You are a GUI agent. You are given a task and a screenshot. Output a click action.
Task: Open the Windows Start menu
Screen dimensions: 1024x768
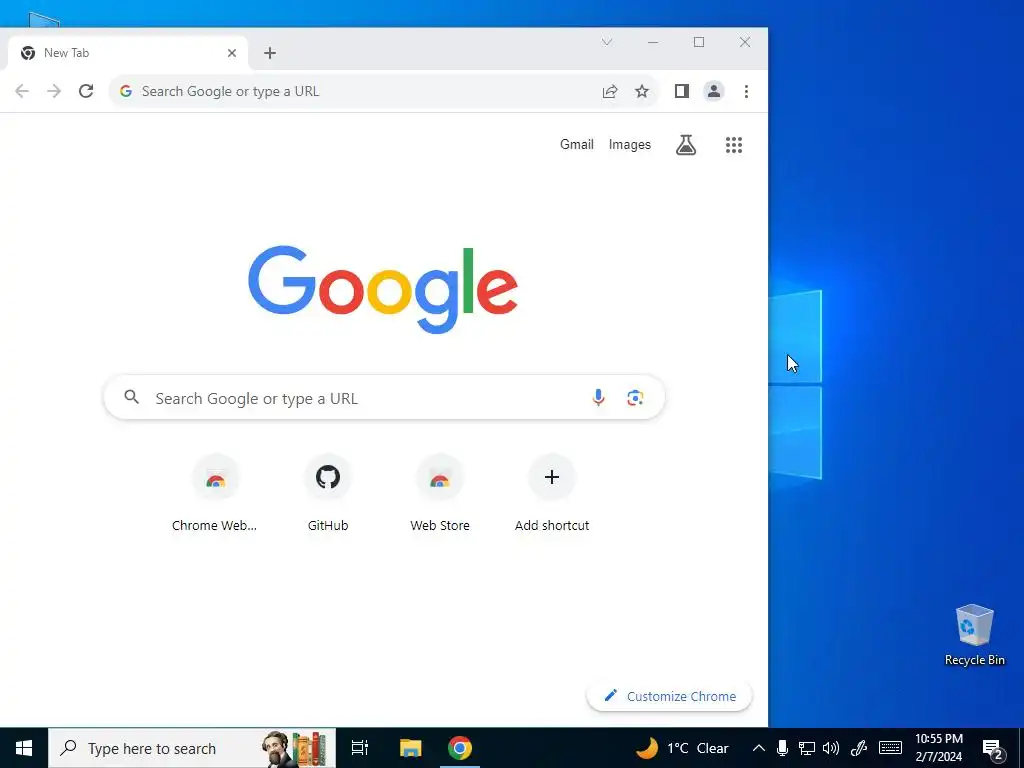(24, 748)
